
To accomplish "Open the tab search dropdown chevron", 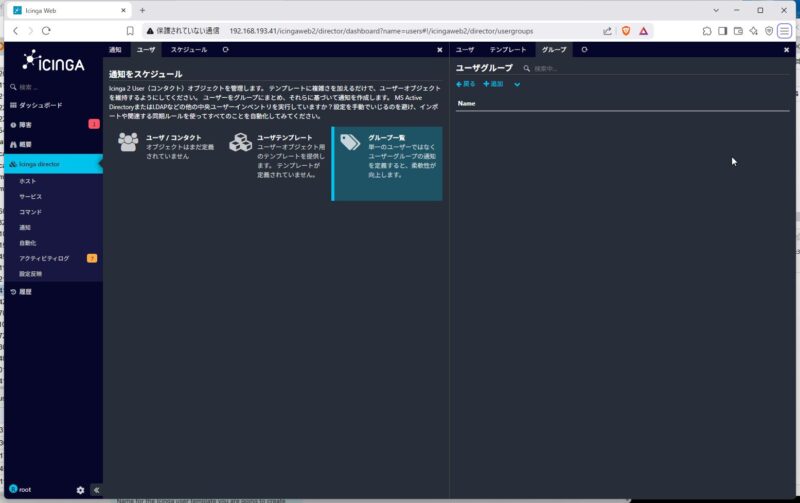I will coord(716,10).
